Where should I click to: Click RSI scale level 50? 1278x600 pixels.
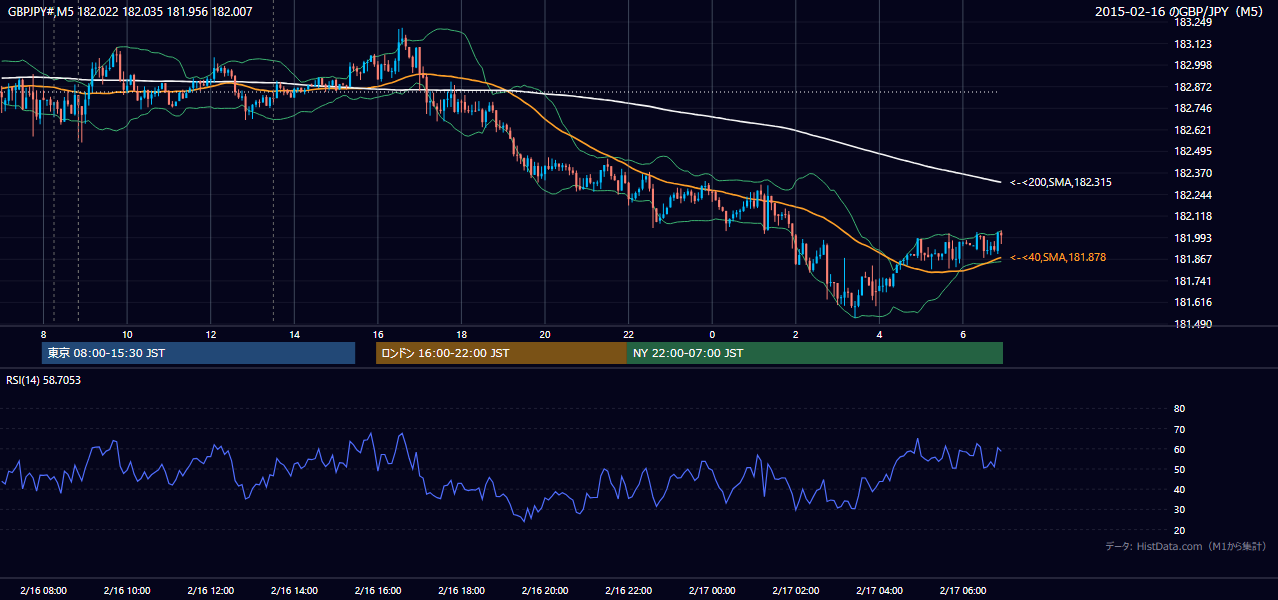pyautogui.click(x=1179, y=469)
